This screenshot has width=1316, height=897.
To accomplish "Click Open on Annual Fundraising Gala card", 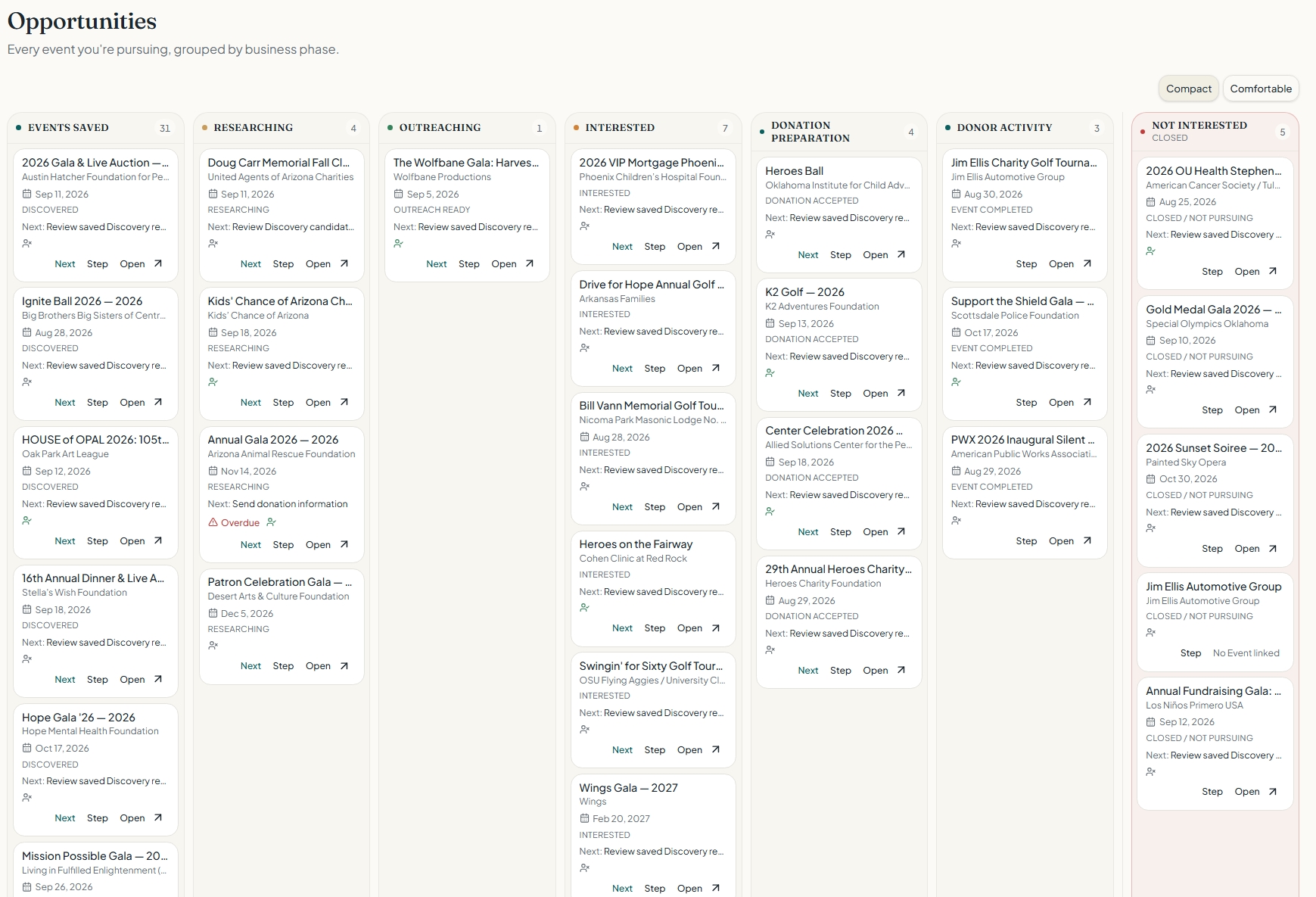I will coord(1247,792).
